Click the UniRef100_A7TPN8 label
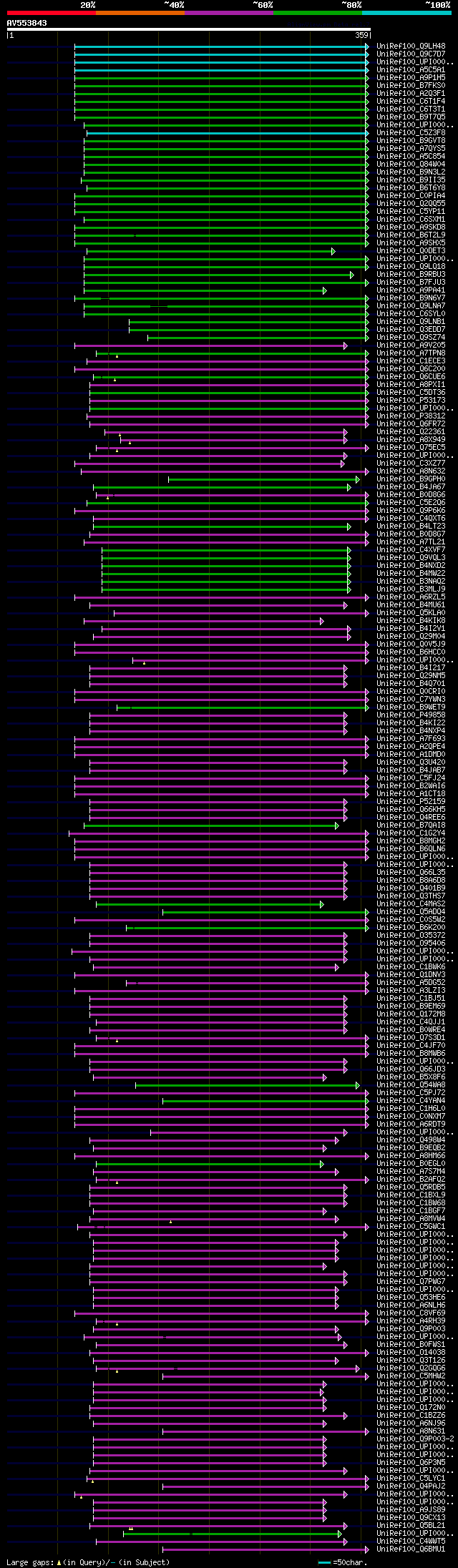This screenshot has height=1568, width=458. pos(411,353)
